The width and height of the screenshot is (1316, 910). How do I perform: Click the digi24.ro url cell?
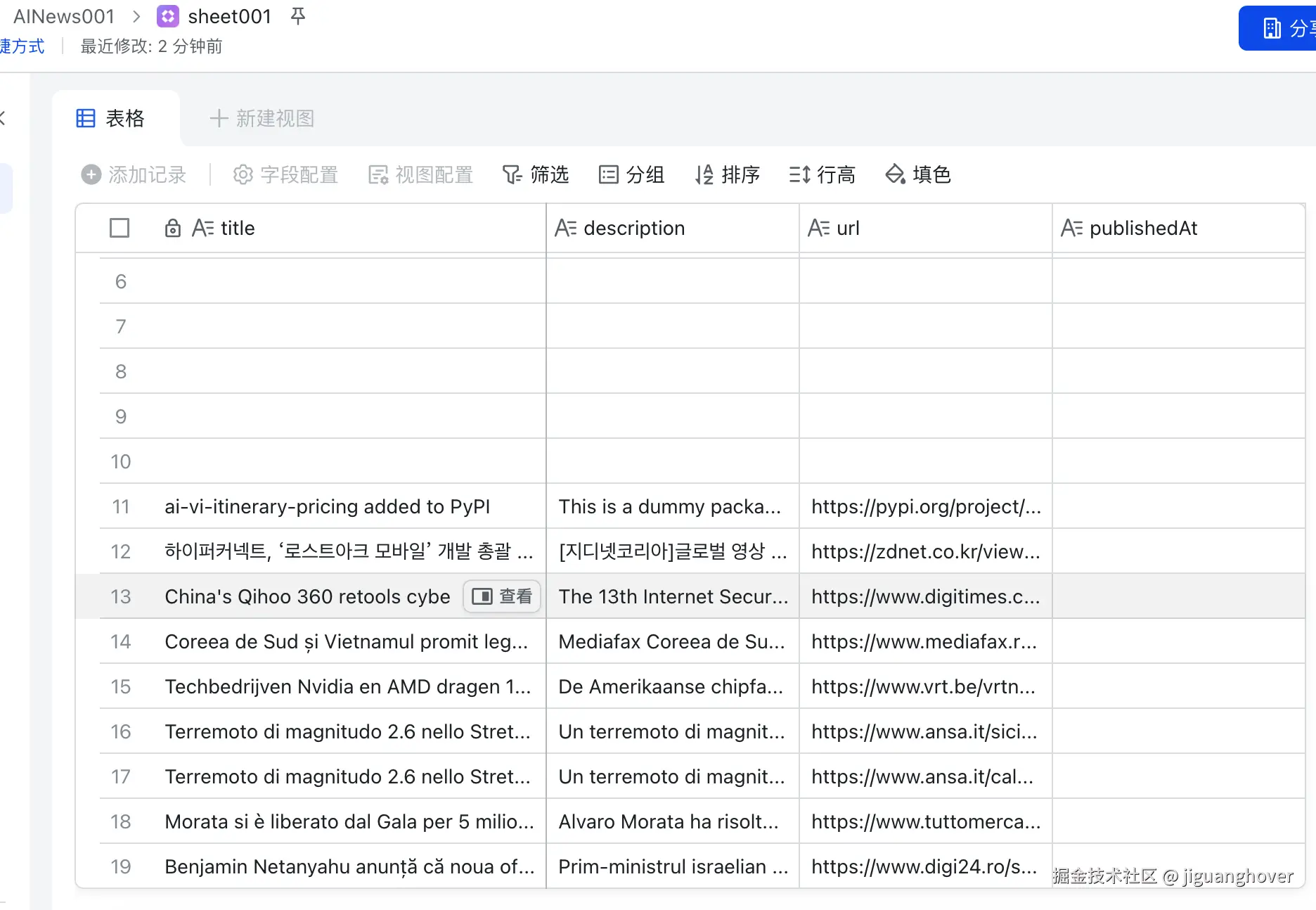[x=926, y=866]
